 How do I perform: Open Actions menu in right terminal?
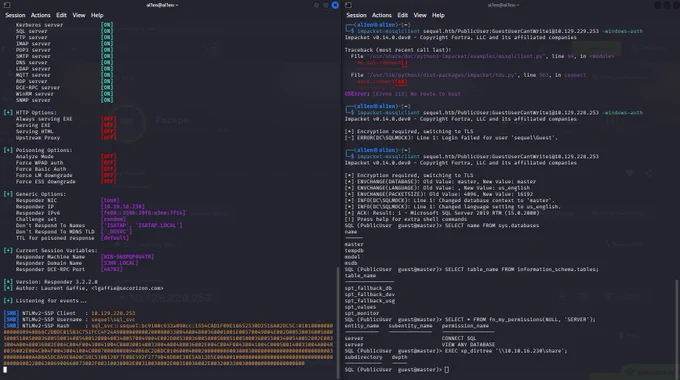[x=382, y=15]
